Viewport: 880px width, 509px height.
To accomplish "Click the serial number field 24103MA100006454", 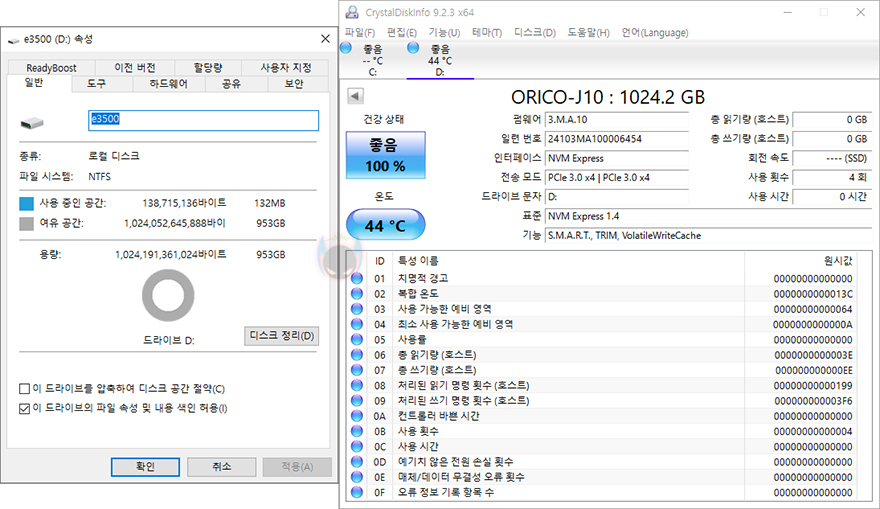I will 617,139.
